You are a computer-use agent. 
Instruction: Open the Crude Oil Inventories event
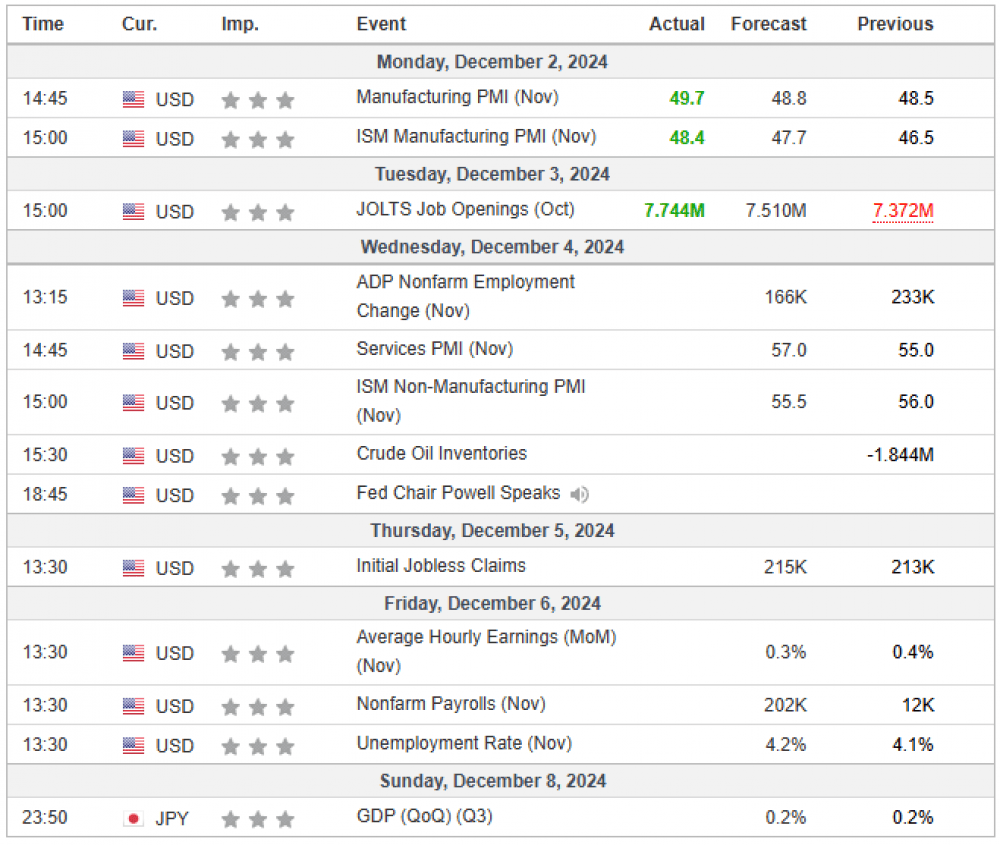(x=441, y=453)
